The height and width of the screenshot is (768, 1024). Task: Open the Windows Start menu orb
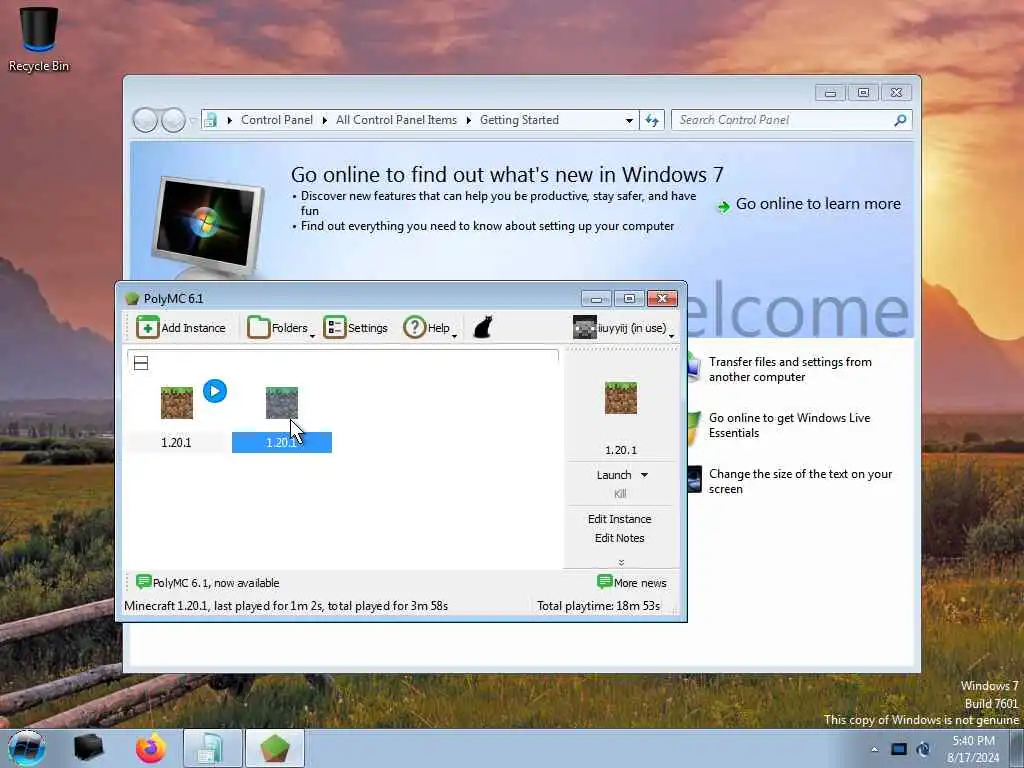(x=27, y=748)
